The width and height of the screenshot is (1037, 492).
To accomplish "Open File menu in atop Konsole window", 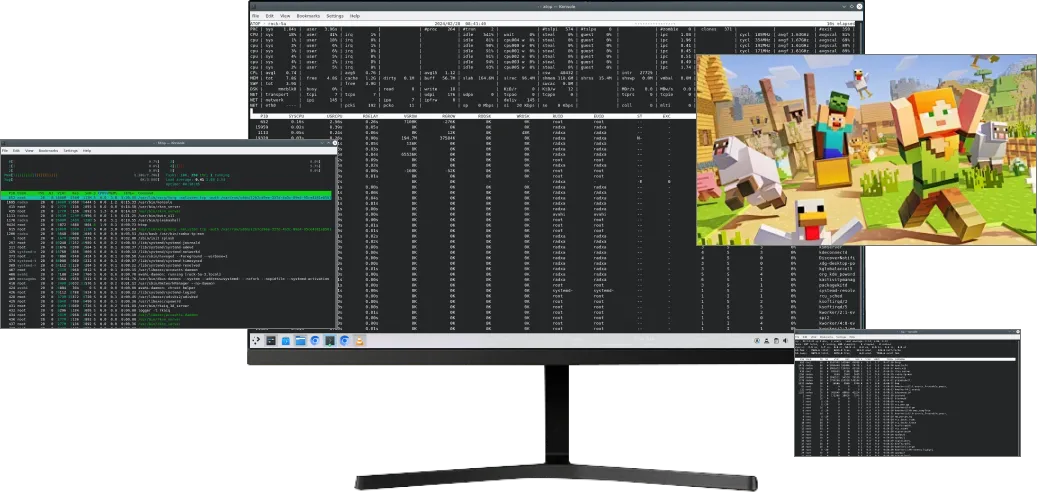I will pos(255,15).
